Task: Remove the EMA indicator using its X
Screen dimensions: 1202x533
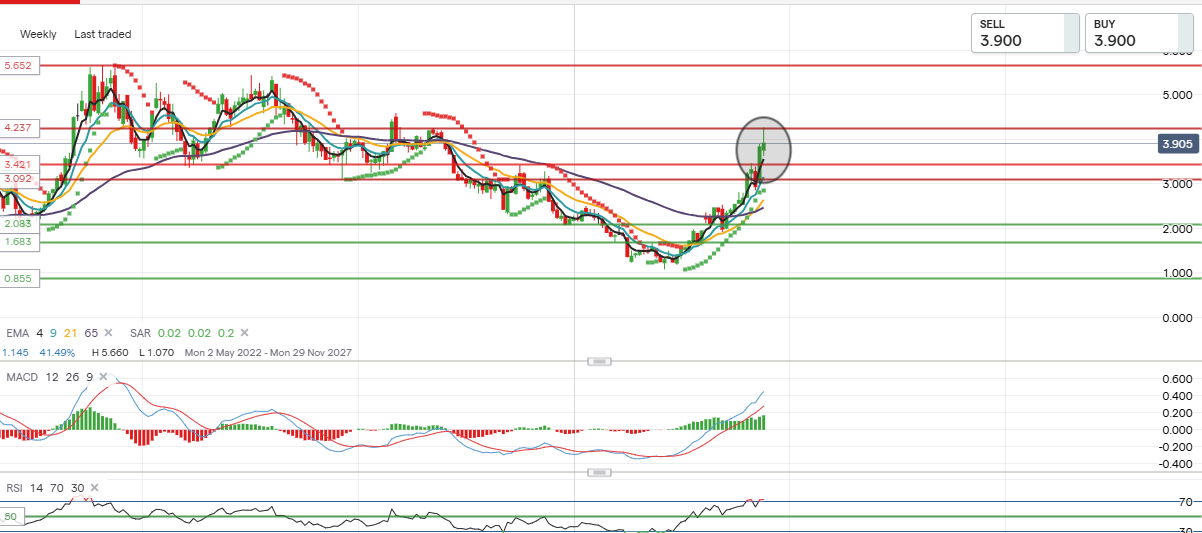Action: pyautogui.click(x=108, y=332)
